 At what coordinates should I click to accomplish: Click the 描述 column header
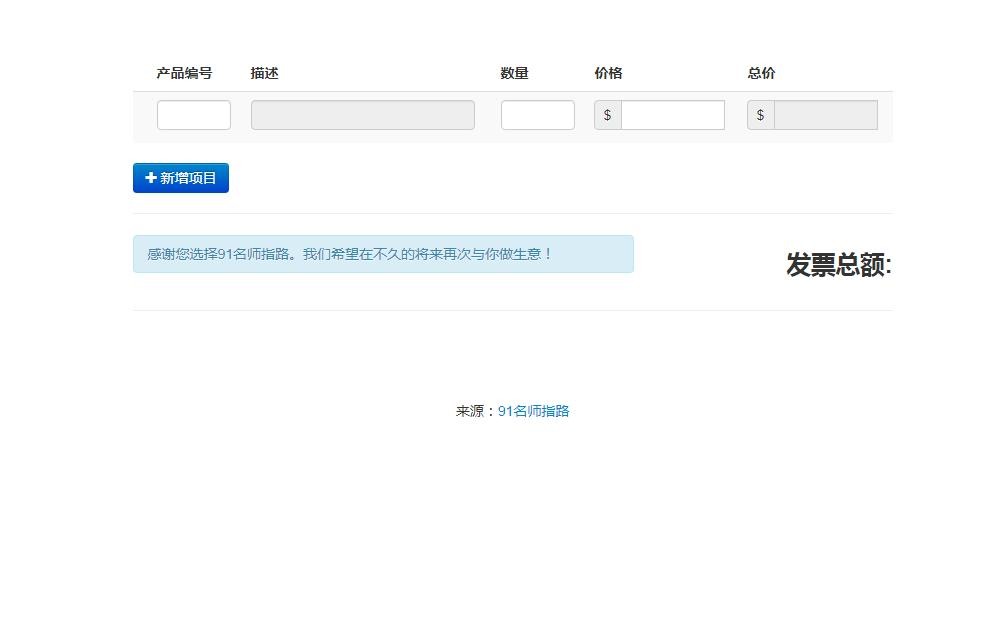pos(265,73)
